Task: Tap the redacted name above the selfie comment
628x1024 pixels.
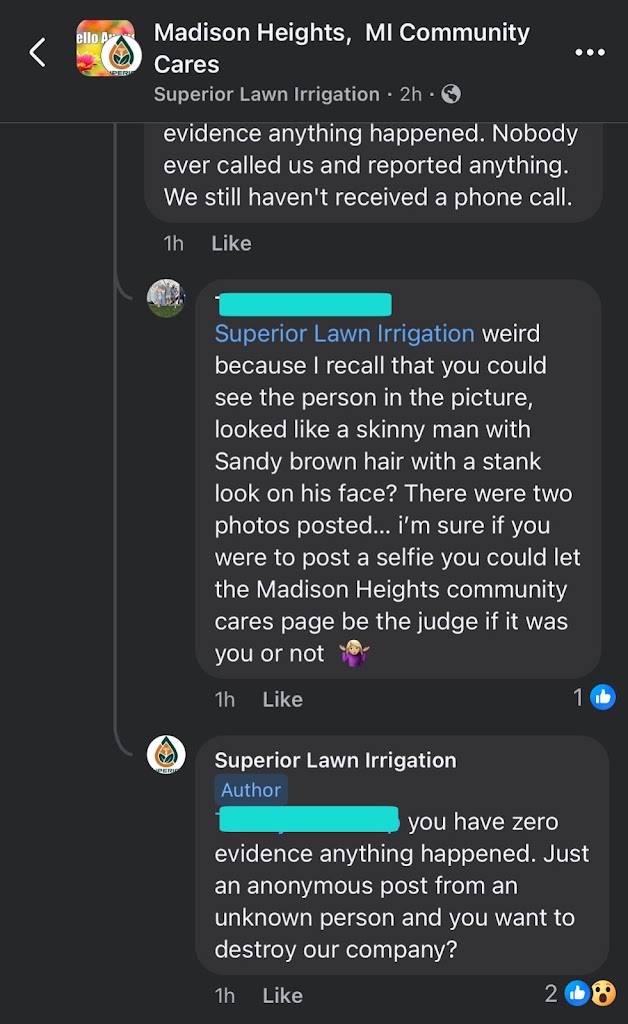Action: click(303, 304)
